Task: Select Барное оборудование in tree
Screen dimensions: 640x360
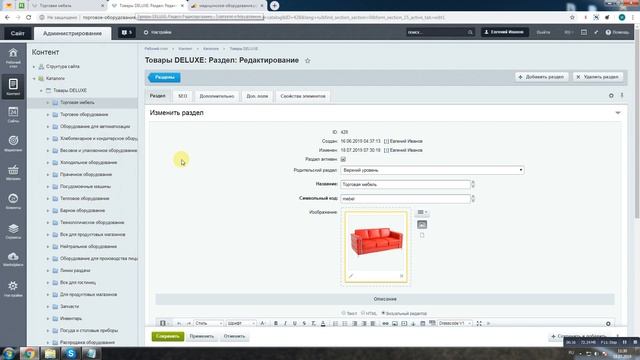Action: tap(82, 211)
